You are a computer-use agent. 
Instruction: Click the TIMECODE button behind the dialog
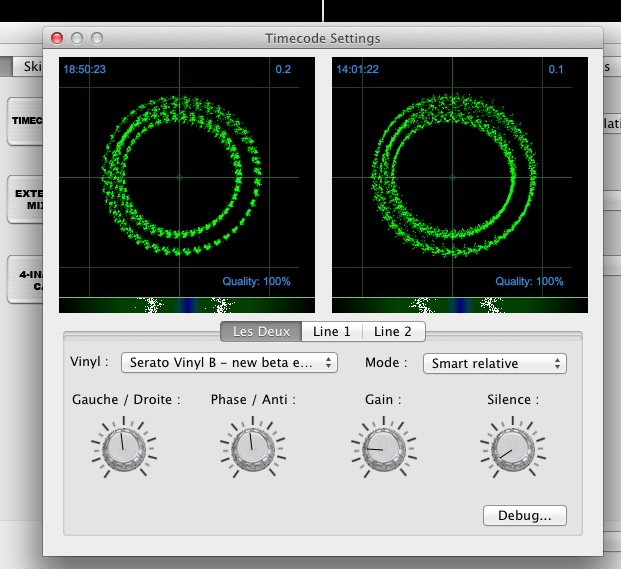click(x=25, y=121)
